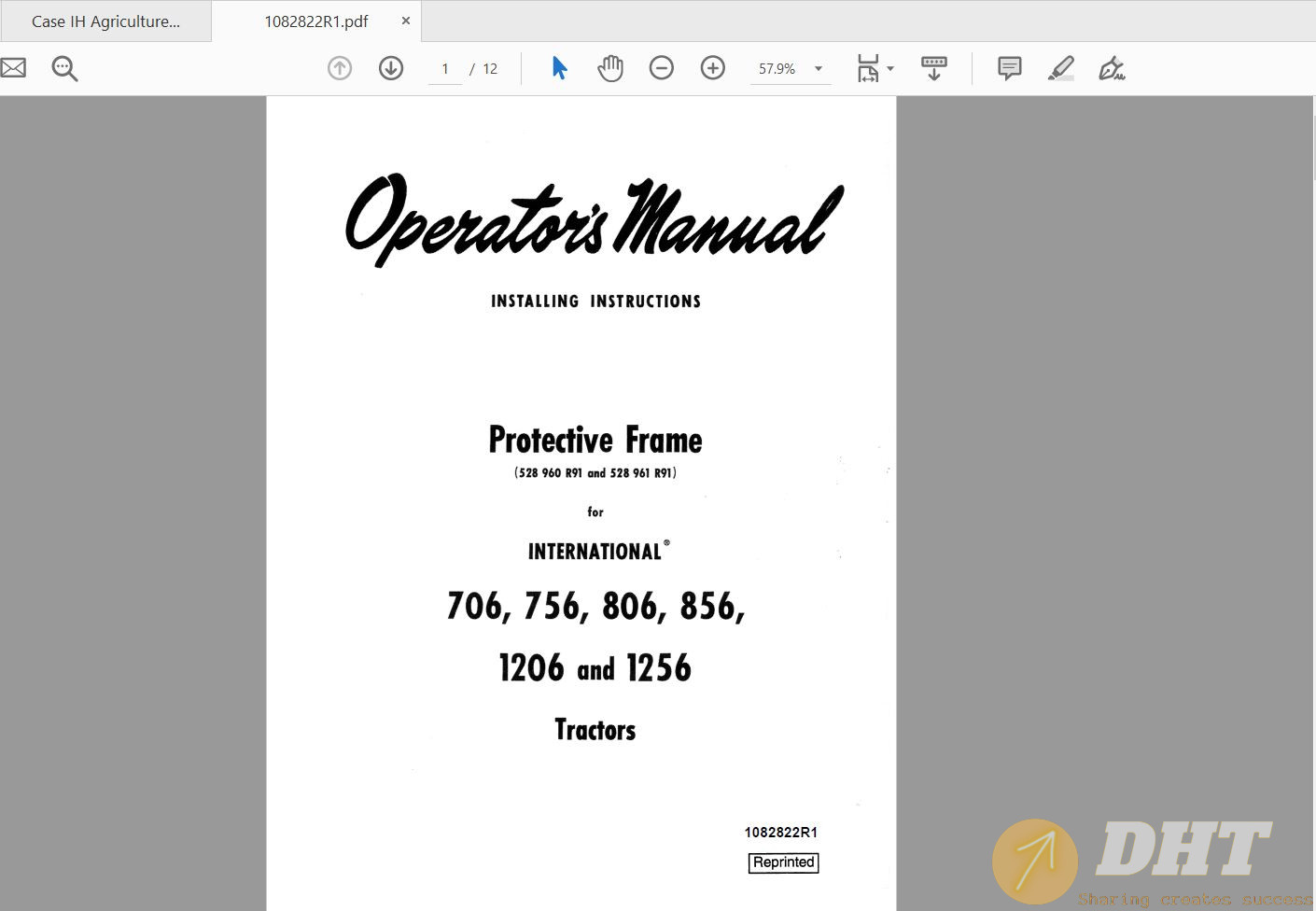Screen dimensions: 1316x911
Task: Click the Protective Frame heading
Action: pos(595,440)
